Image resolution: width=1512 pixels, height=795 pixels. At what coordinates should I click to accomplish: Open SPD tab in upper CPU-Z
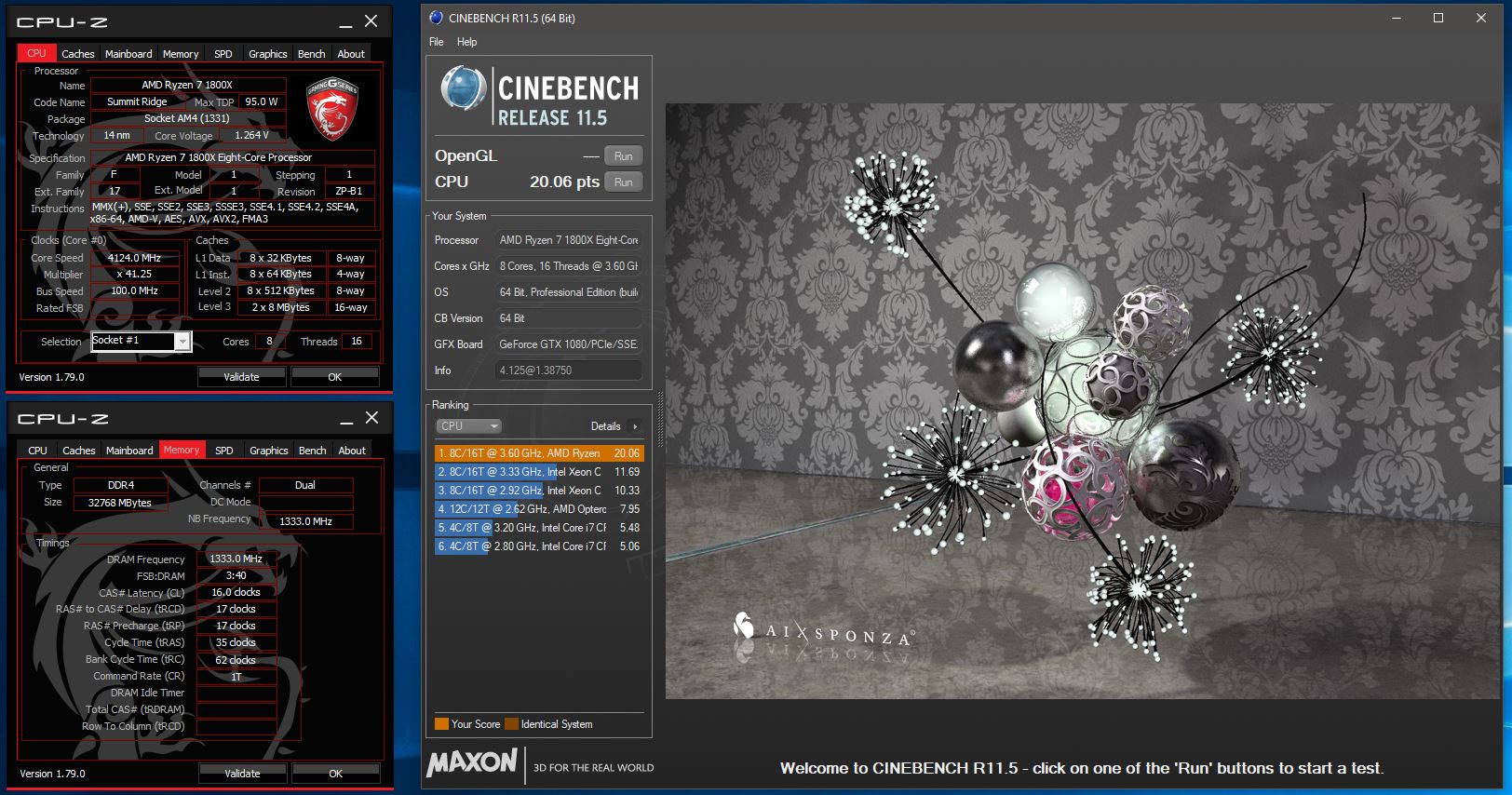click(223, 54)
